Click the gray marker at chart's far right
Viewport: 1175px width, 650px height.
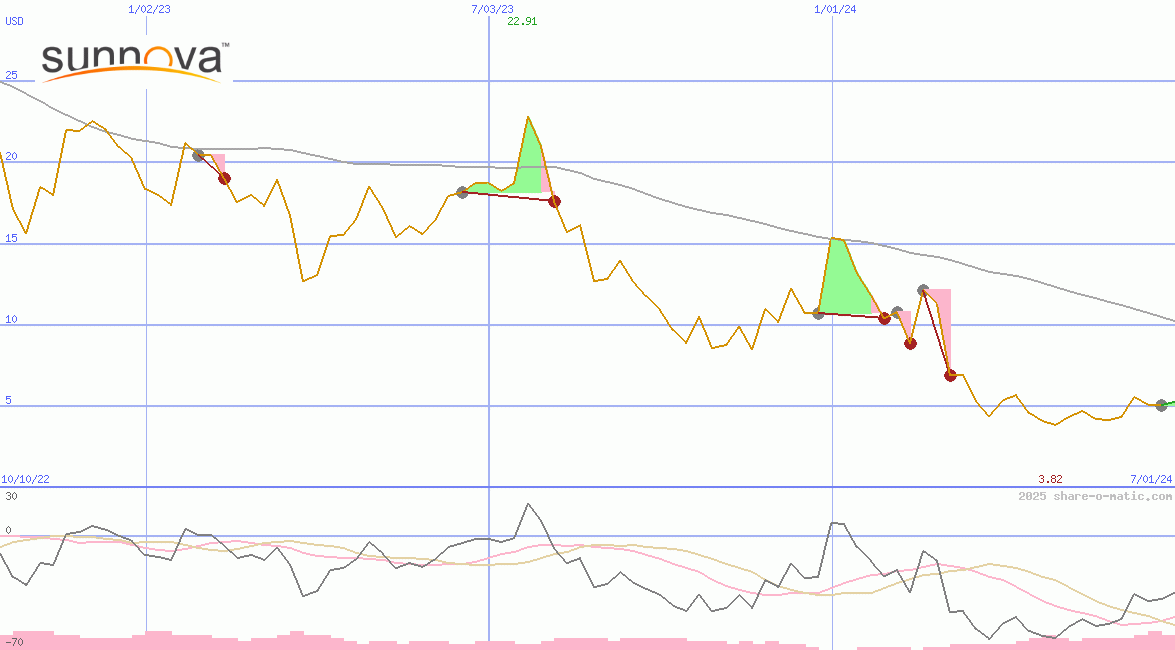(x=1161, y=405)
